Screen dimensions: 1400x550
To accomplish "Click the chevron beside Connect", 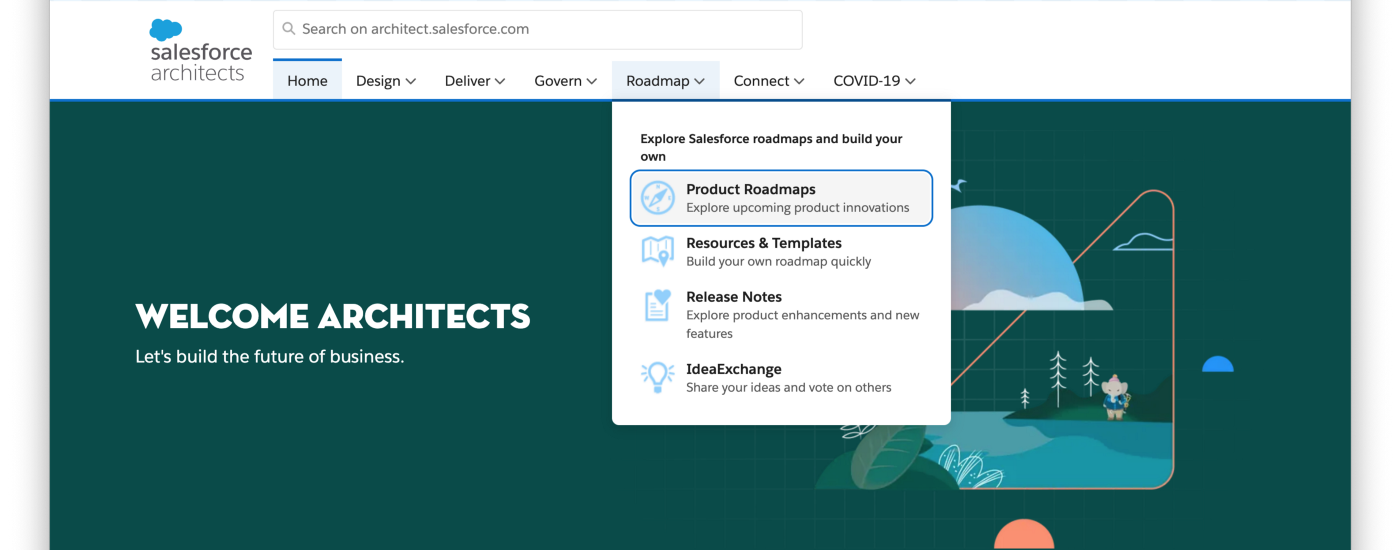I will (799, 82).
